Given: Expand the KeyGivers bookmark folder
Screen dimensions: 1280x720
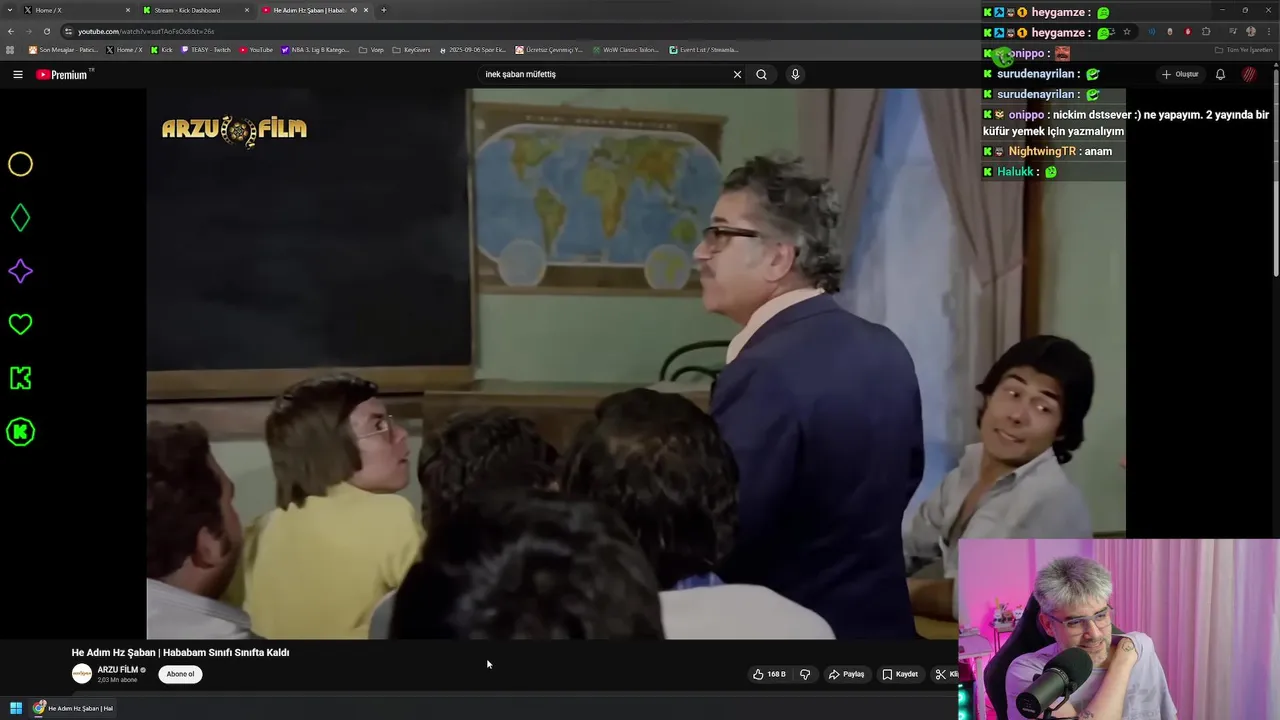Looking at the screenshot, I should pos(411,50).
